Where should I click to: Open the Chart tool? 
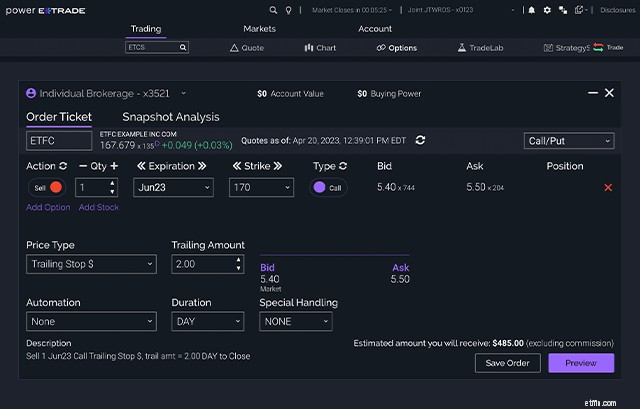click(320, 48)
